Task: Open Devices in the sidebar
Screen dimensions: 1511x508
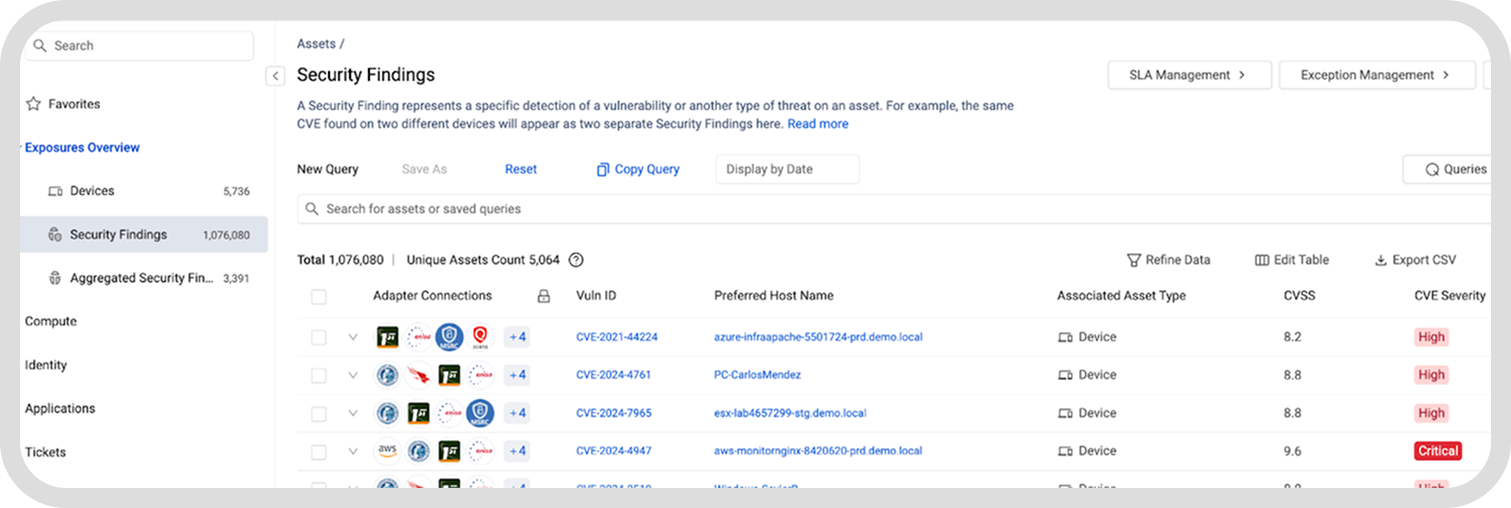Action: tap(92, 191)
